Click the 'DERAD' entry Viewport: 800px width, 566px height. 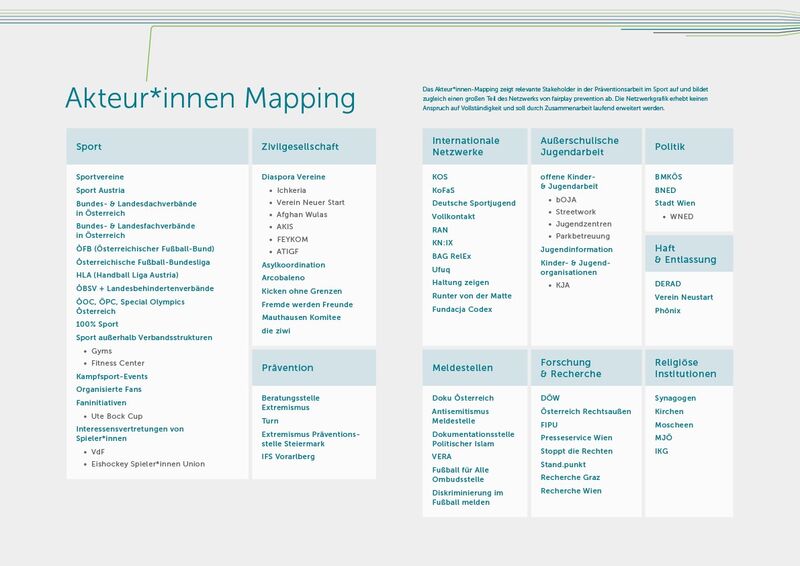pos(668,284)
